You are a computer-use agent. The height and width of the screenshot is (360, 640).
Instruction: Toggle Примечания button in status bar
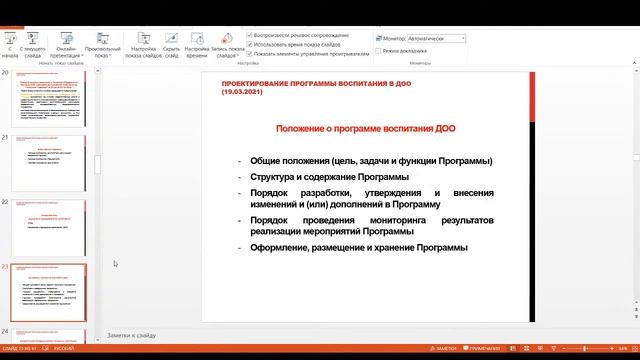pos(482,349)
